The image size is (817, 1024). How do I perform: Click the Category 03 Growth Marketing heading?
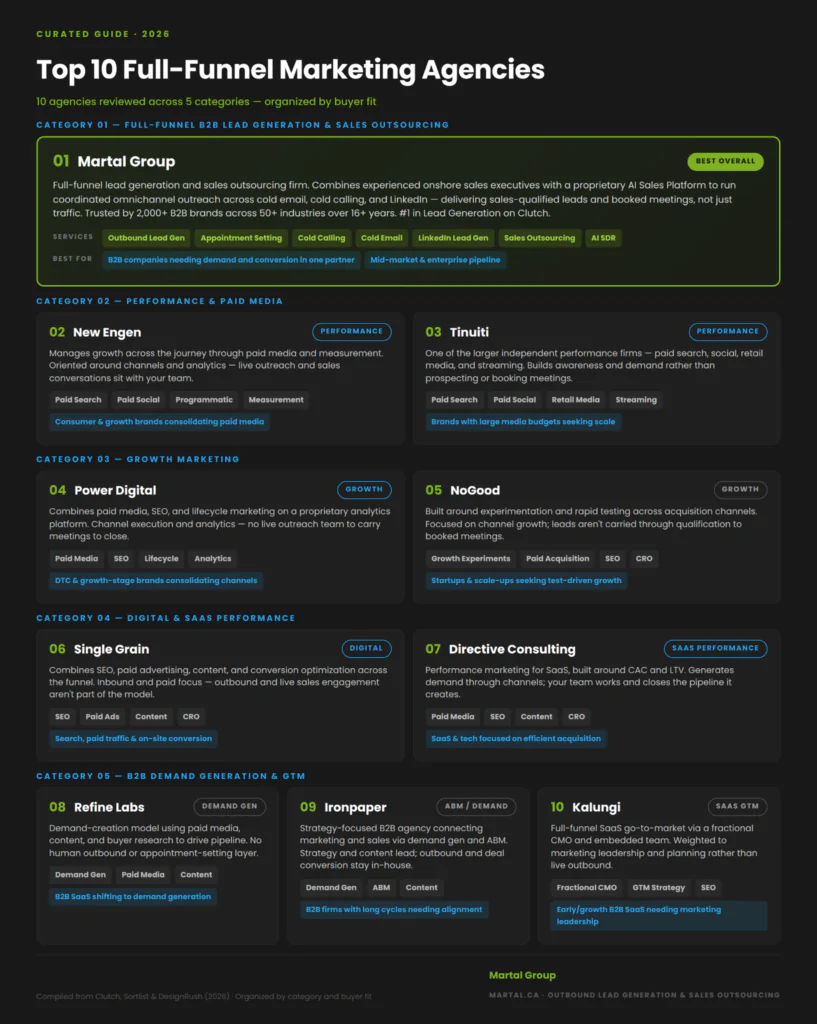[x=138, y=460]
